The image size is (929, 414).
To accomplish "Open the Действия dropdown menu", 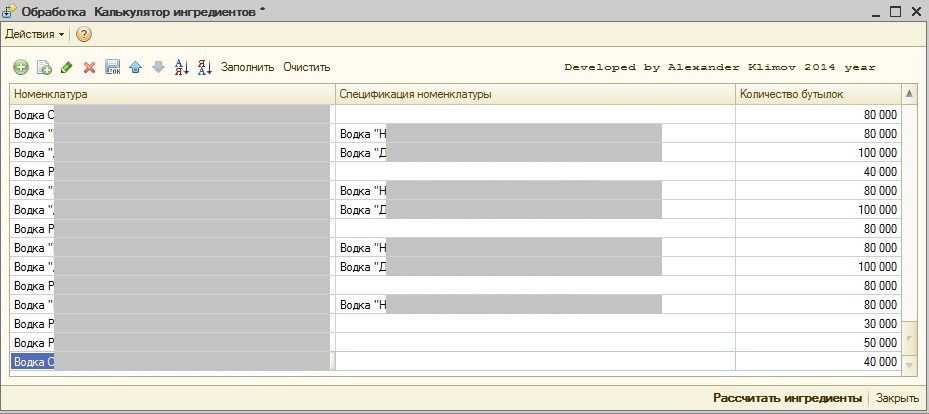I will coord(34,34).
